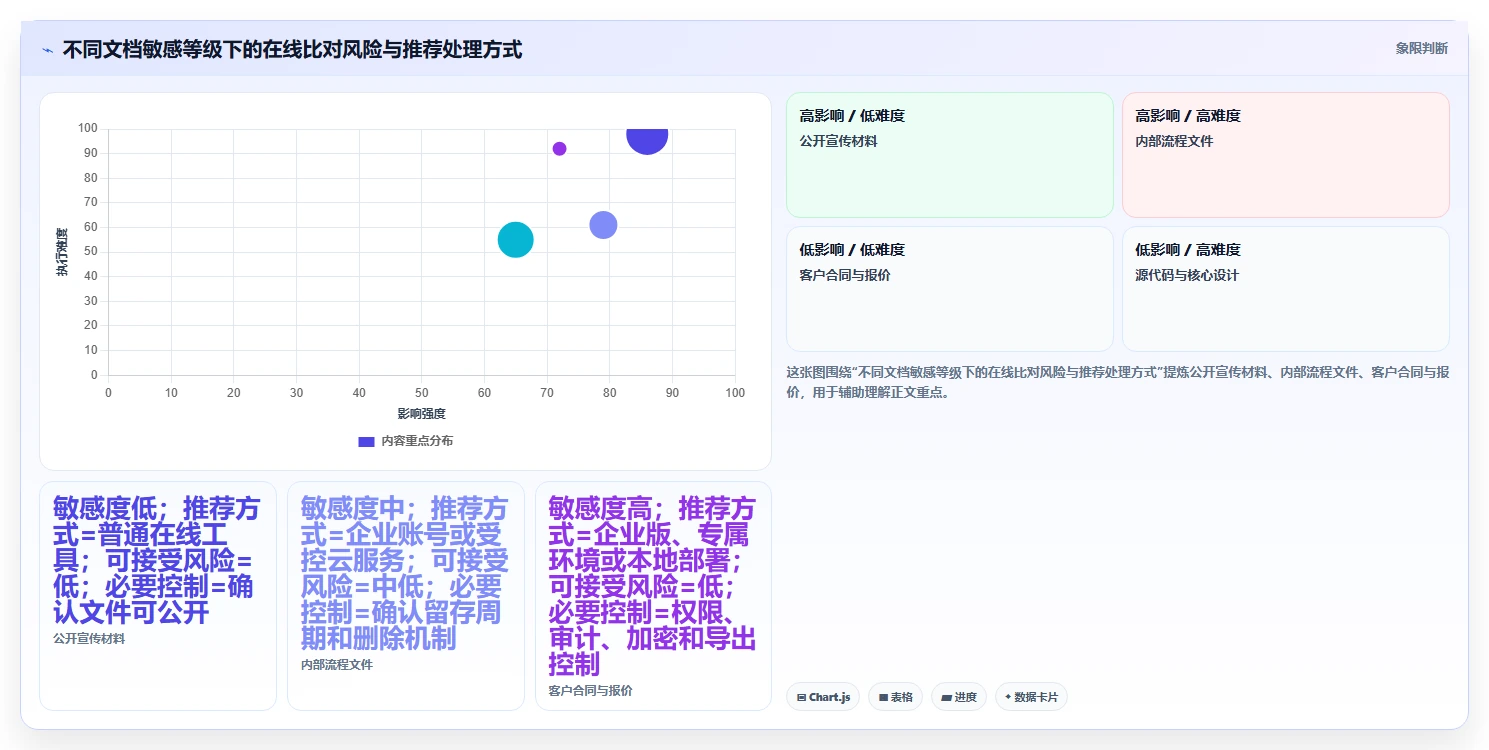1489x750 pixels.
Task: Open the 敏感度高 data card
Action: pyautogui.click(x=654, y=596)
